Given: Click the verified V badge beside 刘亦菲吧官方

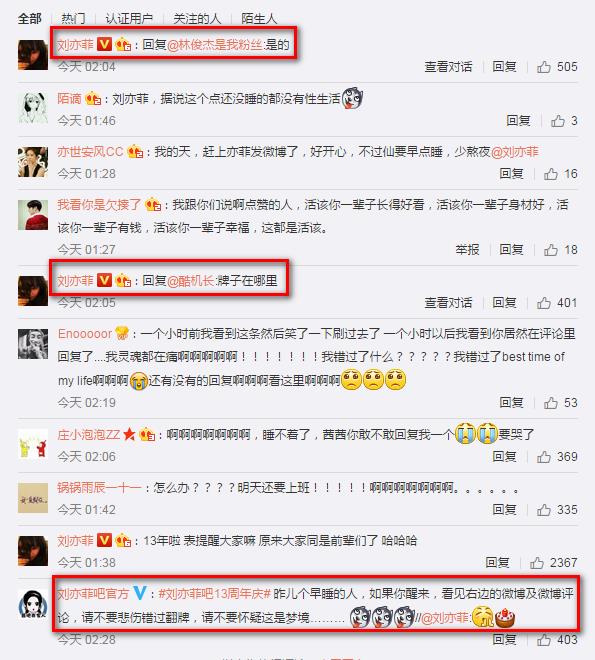Looking at the screenshot, I should coord(139,593).
